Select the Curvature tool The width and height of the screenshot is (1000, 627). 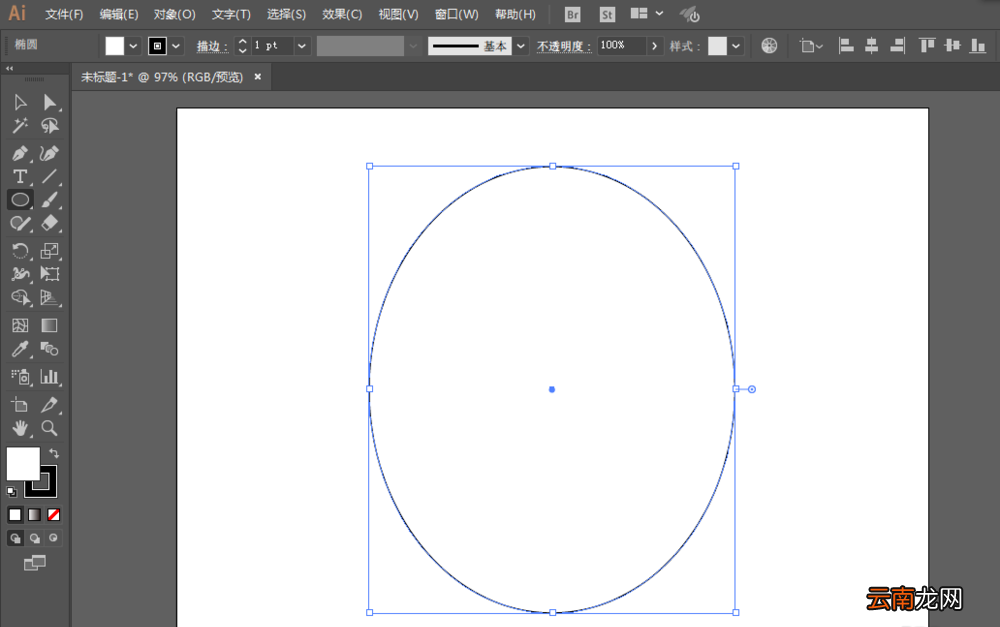coord(50,153)
